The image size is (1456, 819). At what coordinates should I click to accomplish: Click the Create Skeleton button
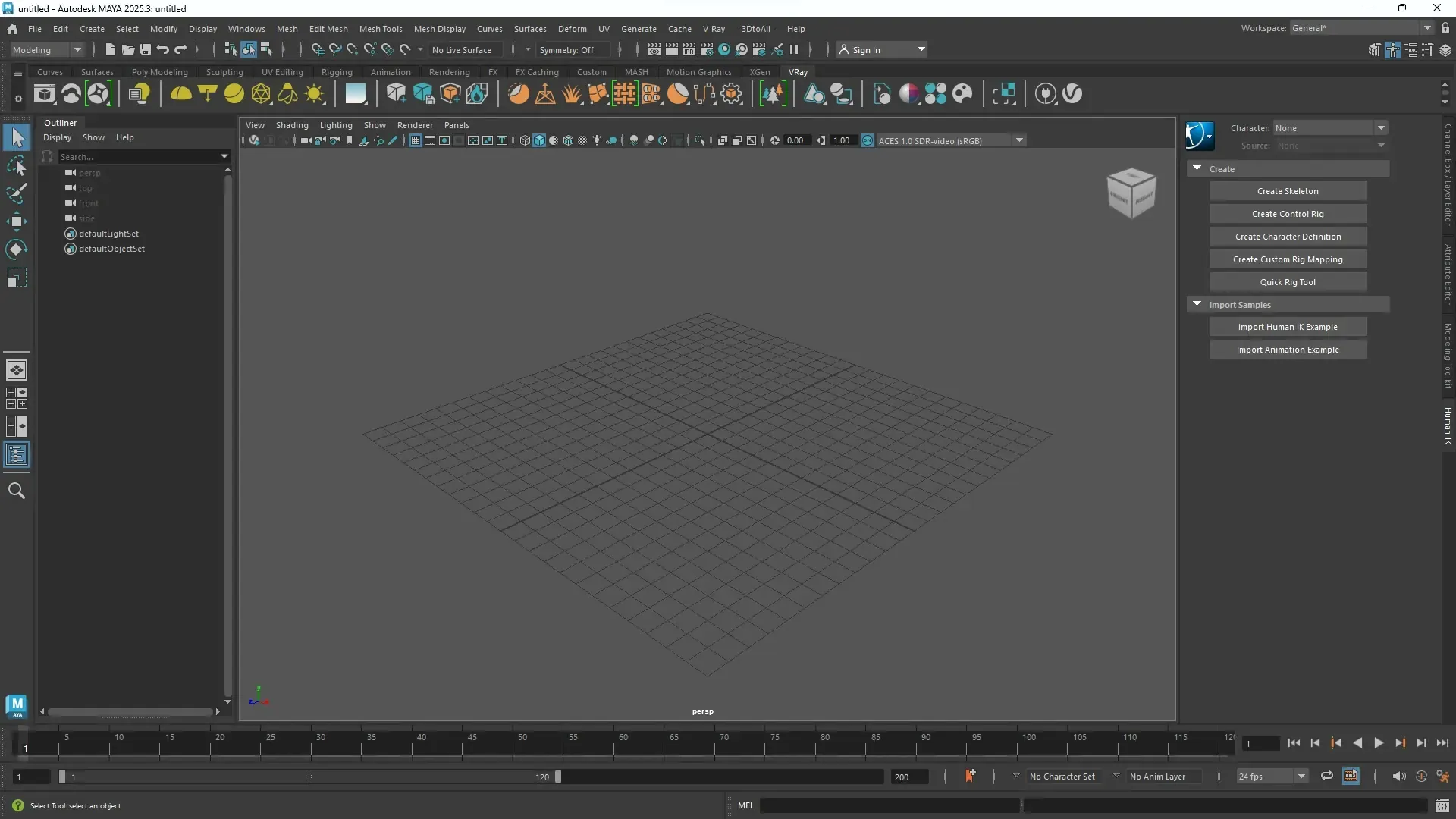tap(1287, 191)
